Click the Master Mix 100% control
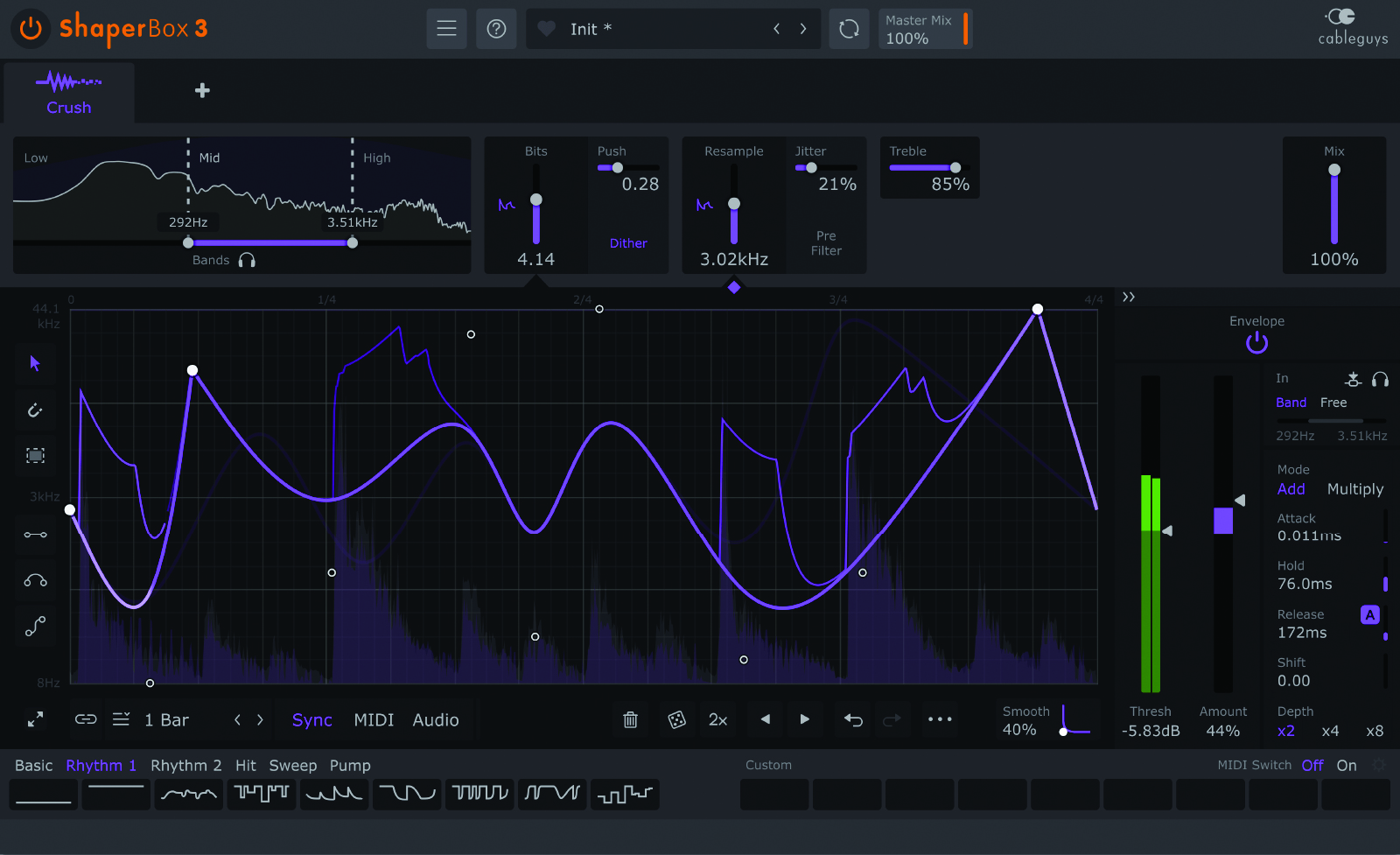 [925, 29]
